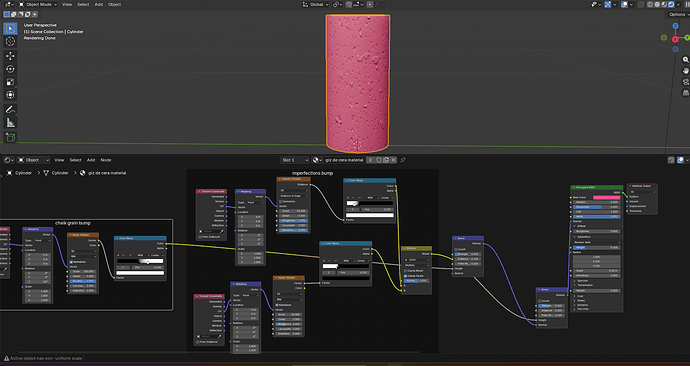Select the Measure ruler tool
Image resolution: width=690 pixels, height=366 pixels.
10,123
